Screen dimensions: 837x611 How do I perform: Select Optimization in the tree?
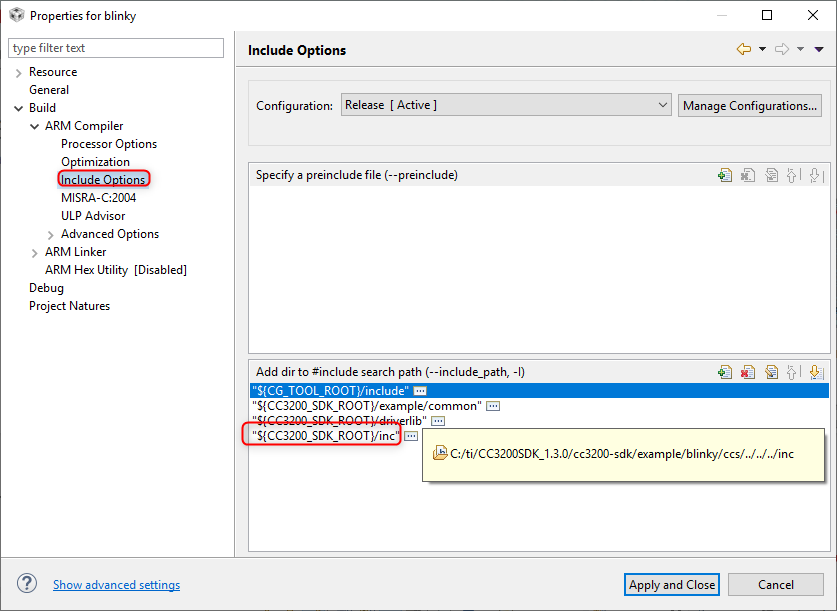point(95,162)
